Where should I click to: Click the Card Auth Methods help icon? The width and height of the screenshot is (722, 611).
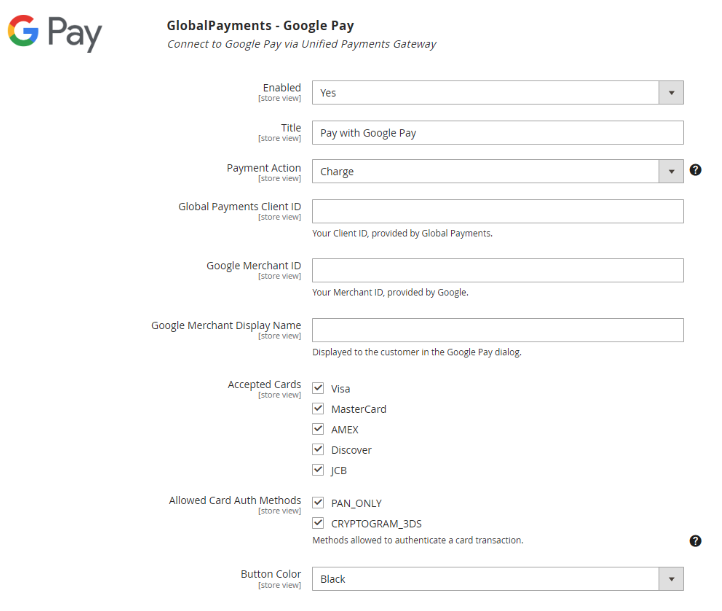(x=696, y=541)
